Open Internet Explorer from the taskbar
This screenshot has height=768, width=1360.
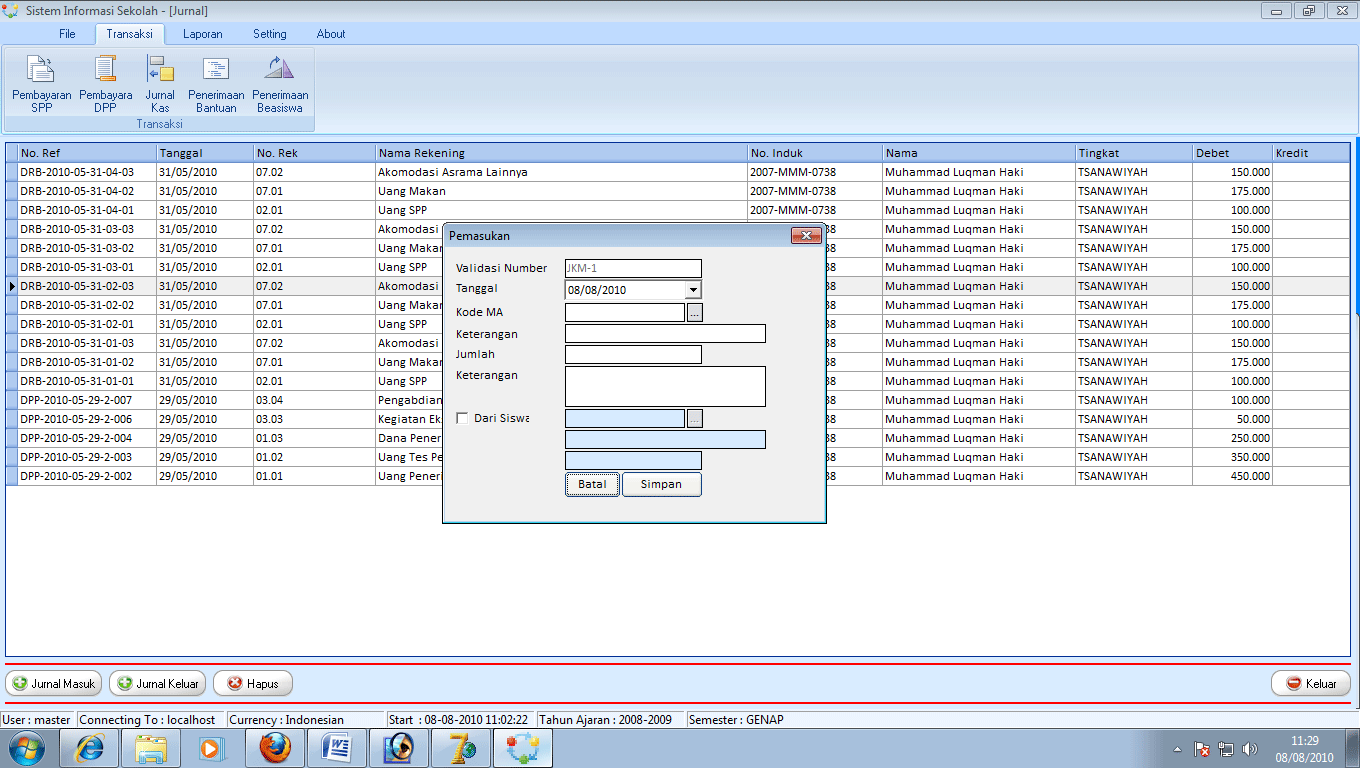click(90, 748)
